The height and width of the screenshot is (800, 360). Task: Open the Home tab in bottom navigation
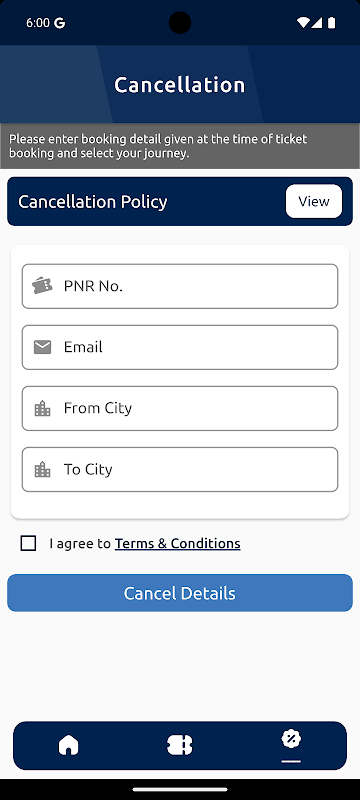point(69,745)
